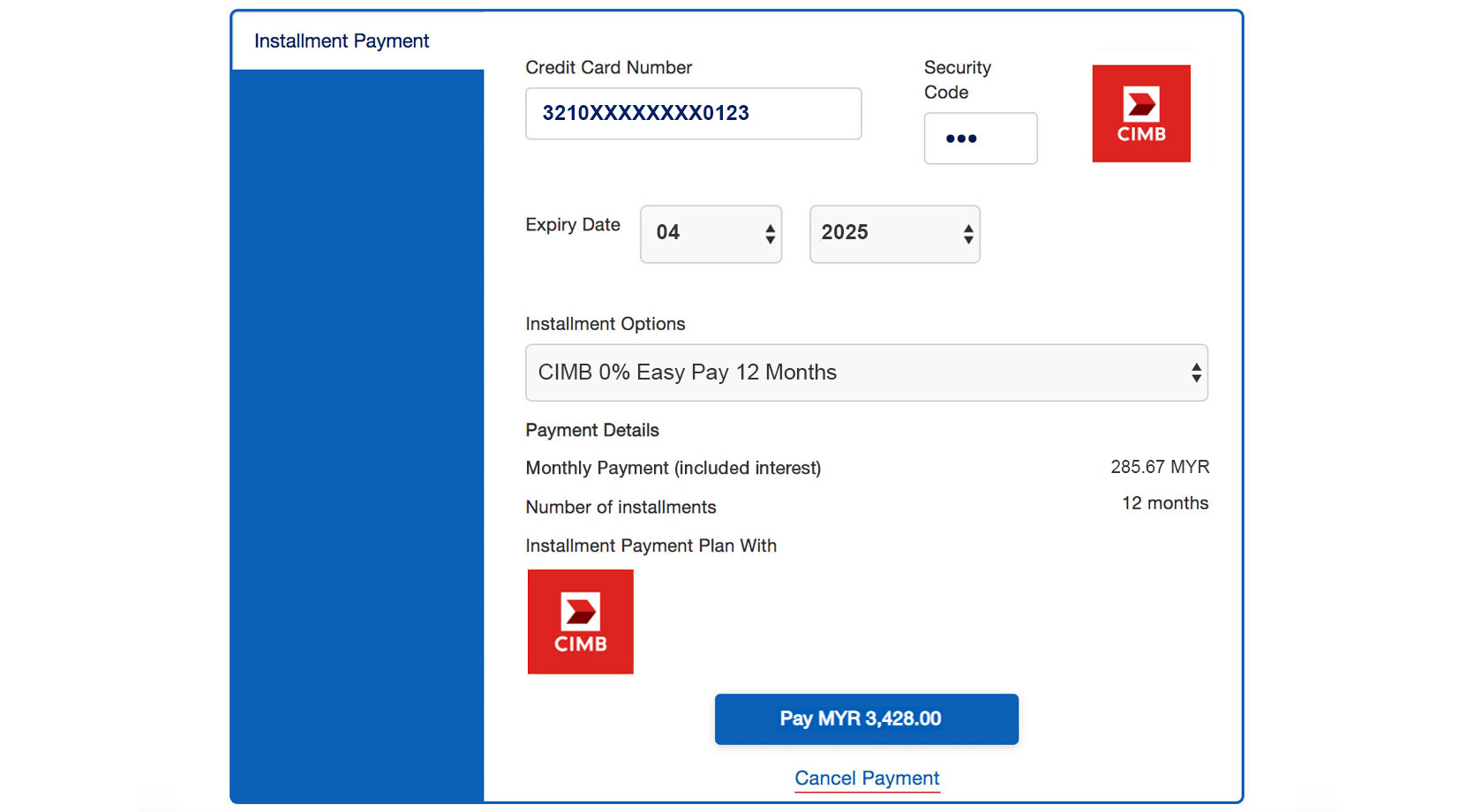
Task: Select the 12 months installments value
Action: click(x=1165, y=503)
